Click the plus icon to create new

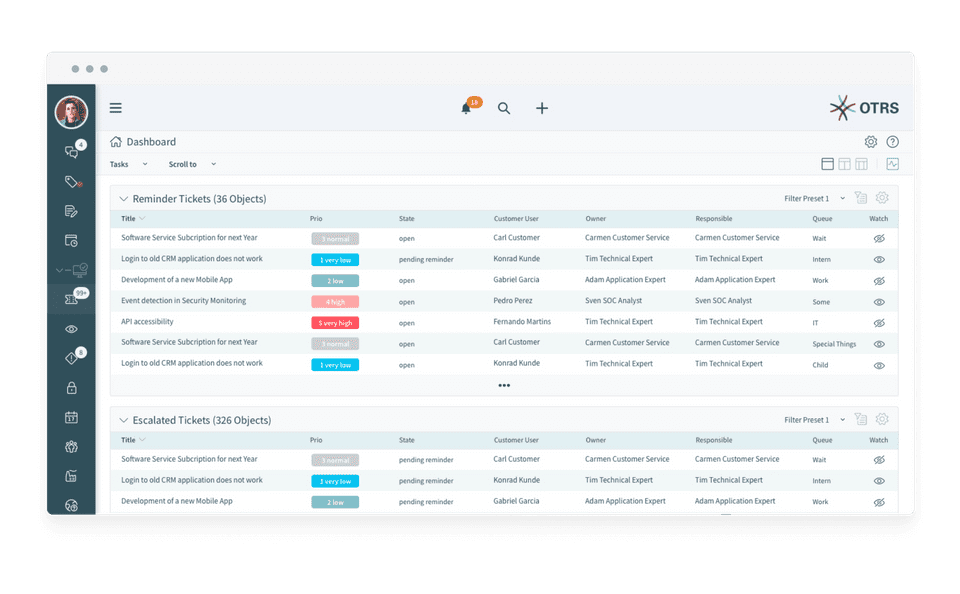tap(542, 108)
